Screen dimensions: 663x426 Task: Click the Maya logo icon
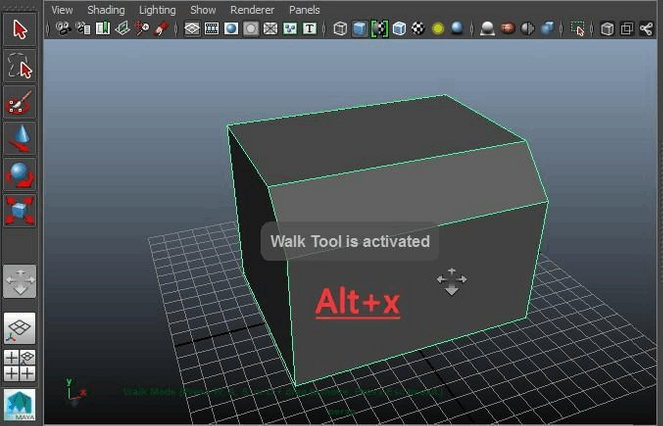20,405
